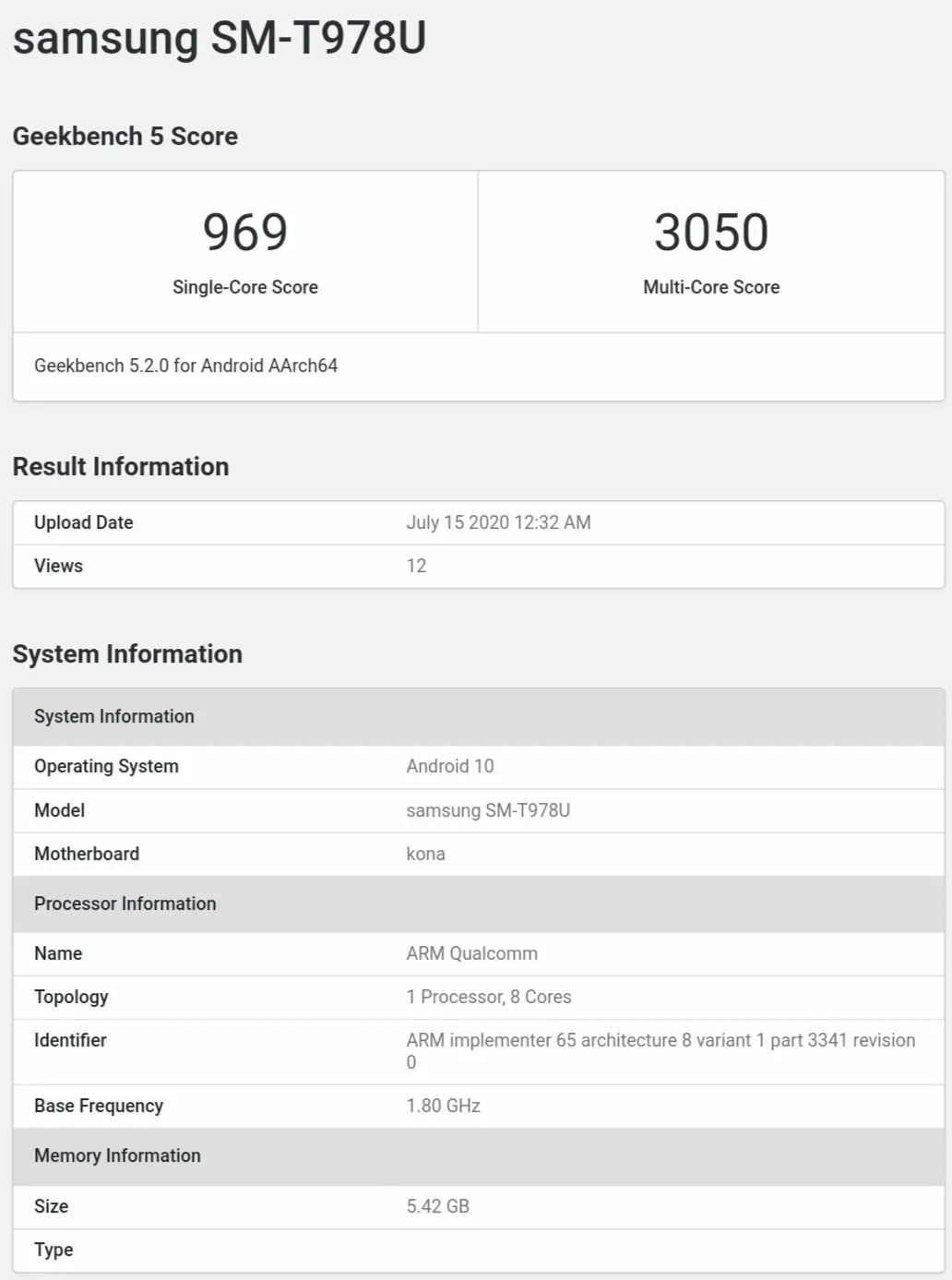This screenshot has width=952, height=1280.
Task: Click the Topology row value
Action: pos(489,997)
